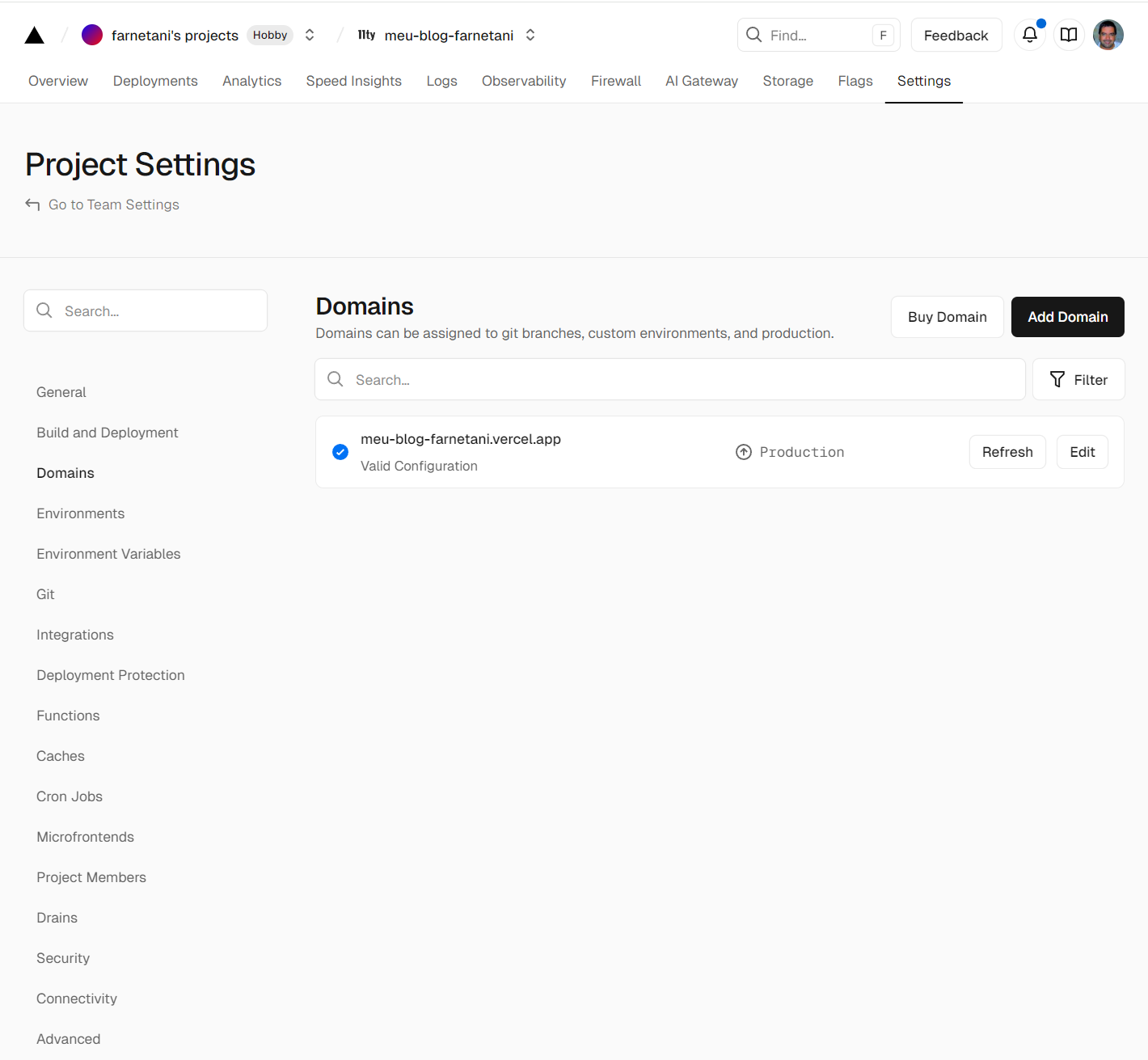Select Environment Variables in settings sidebar
The height and width of the screenshot is (1060, 1148).
pos(108,554)
